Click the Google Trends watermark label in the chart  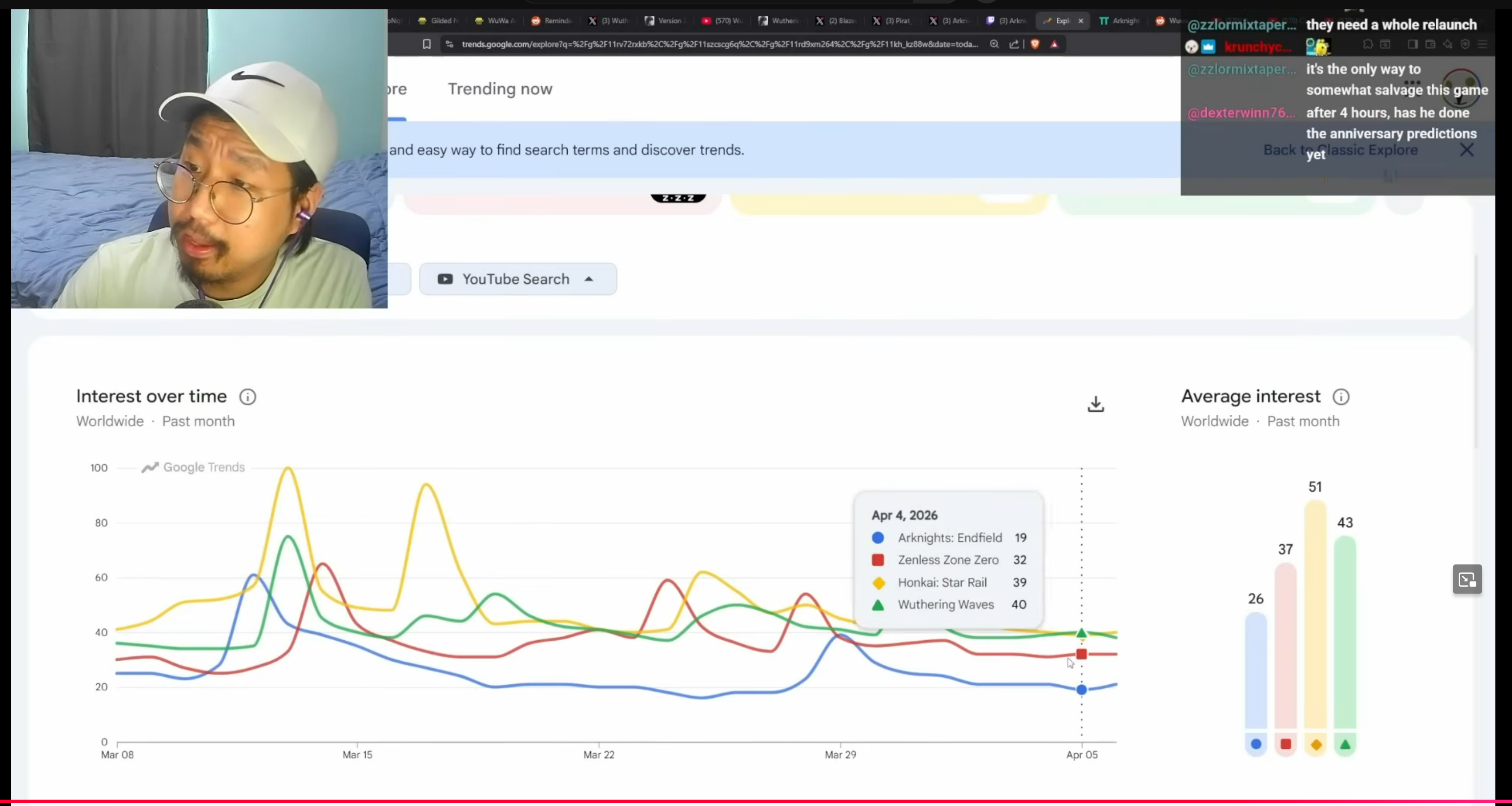point(193,467)
